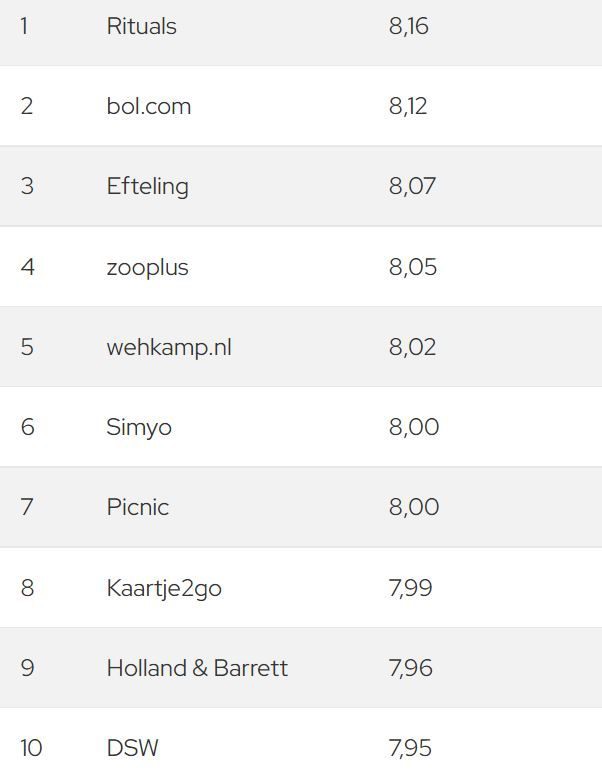Click the Efteling name in row 3
Image resolution: width=602 pixels, height=778 pixels.
[147, 186]
